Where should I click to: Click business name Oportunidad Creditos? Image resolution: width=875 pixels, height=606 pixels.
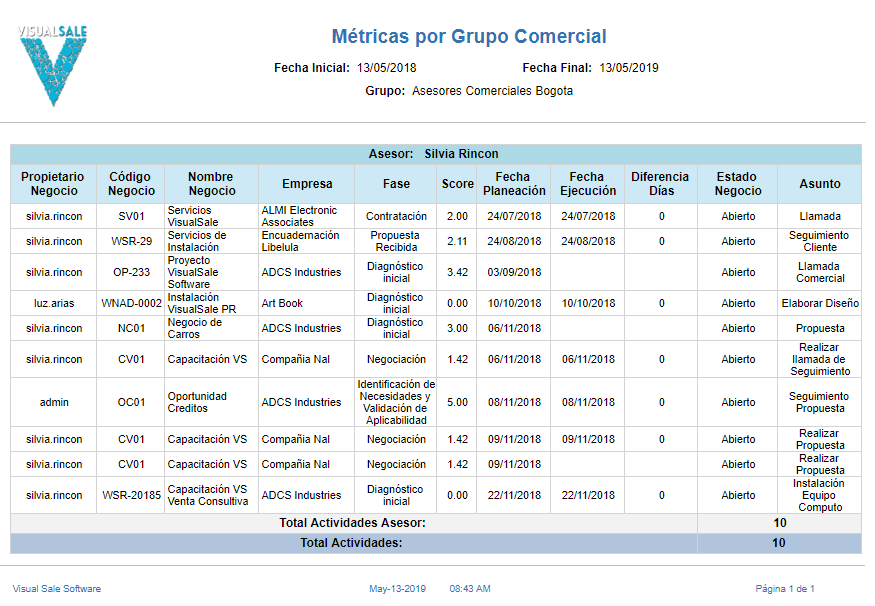(x=197, y=402)
